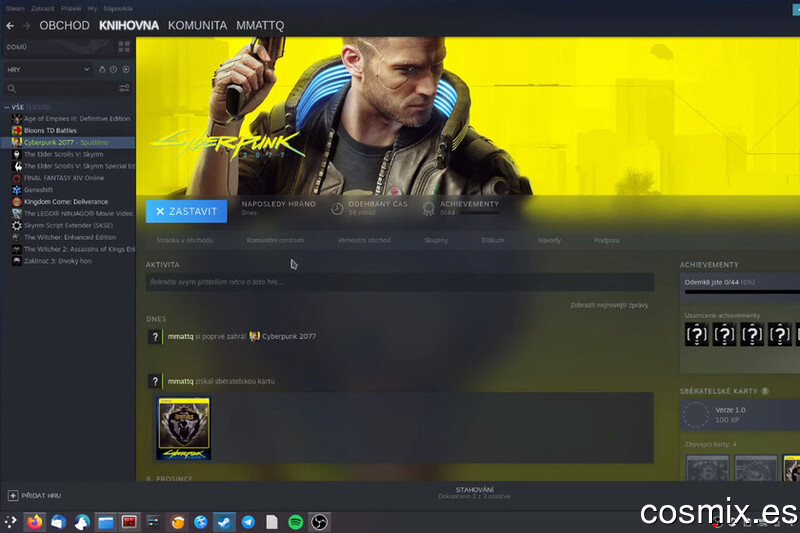Open the collections grid view icon

pyautogui.click(x=124, y=47)
